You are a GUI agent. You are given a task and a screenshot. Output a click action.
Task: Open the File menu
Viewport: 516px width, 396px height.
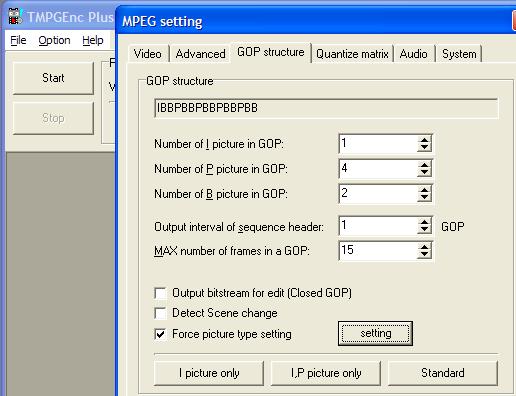[x=18, y=40]
